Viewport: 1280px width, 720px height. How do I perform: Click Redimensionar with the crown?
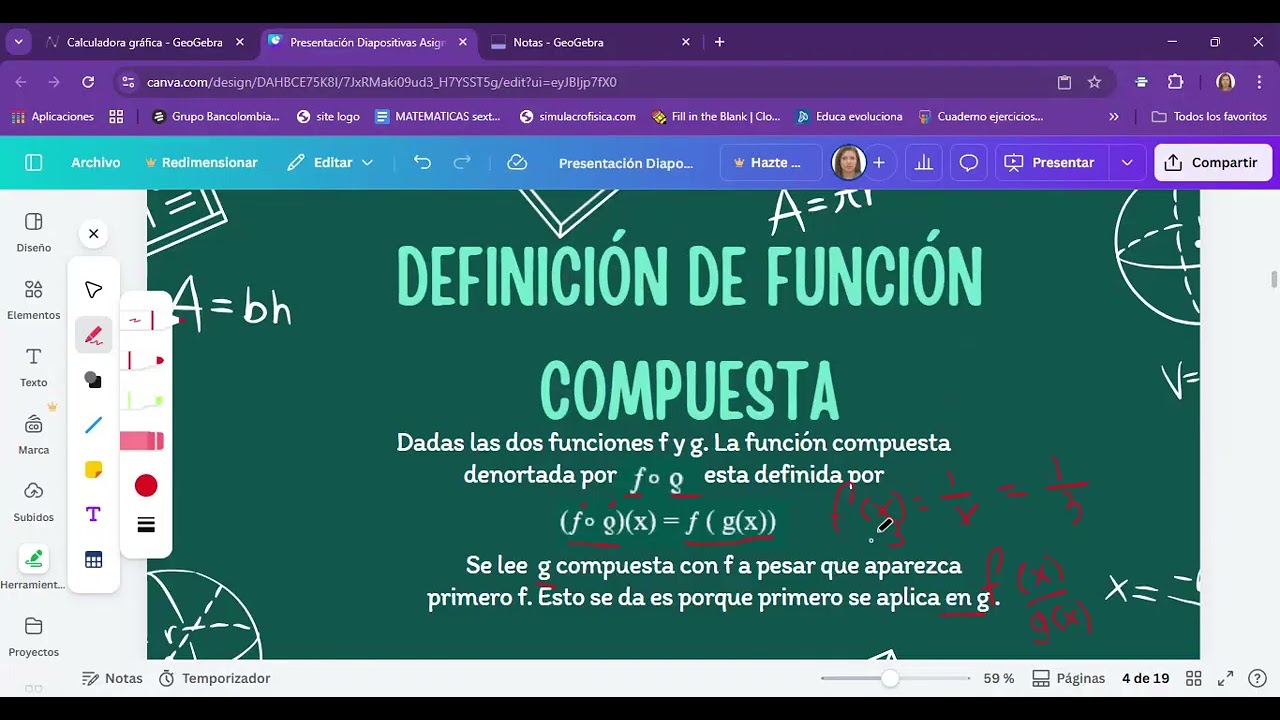[x=201, y=162]
